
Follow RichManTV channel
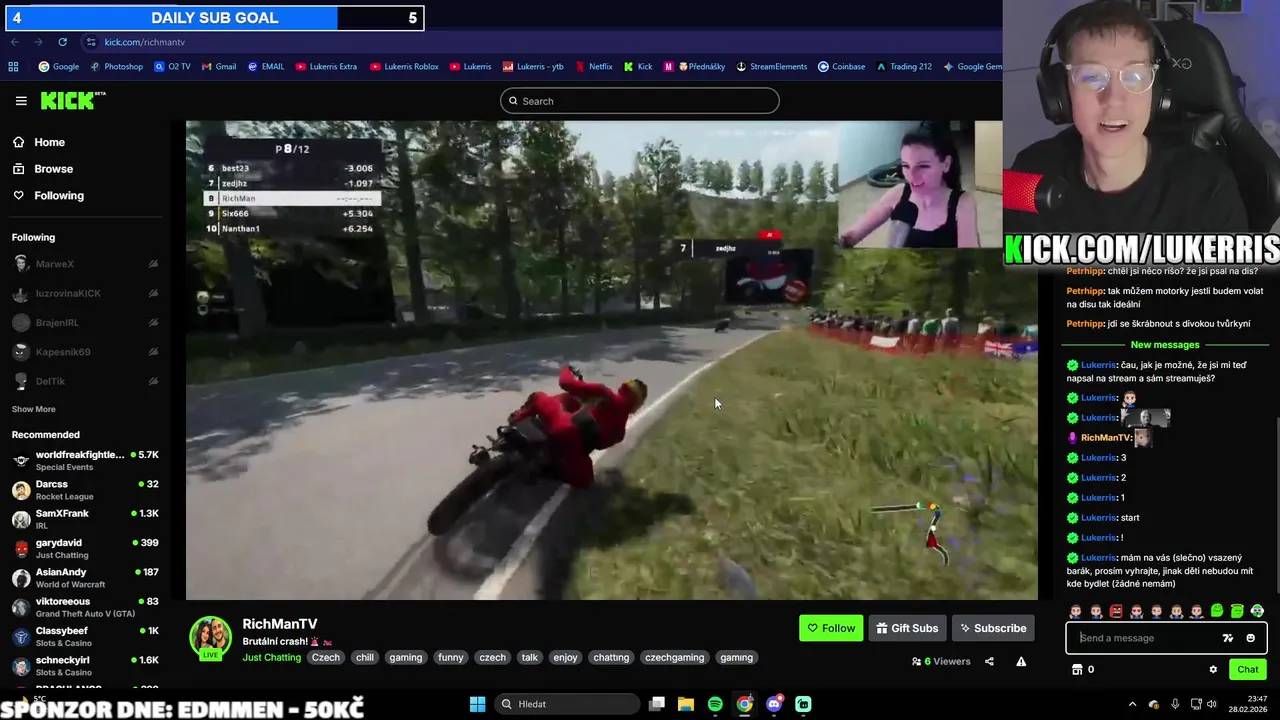(x=831, y=628)
